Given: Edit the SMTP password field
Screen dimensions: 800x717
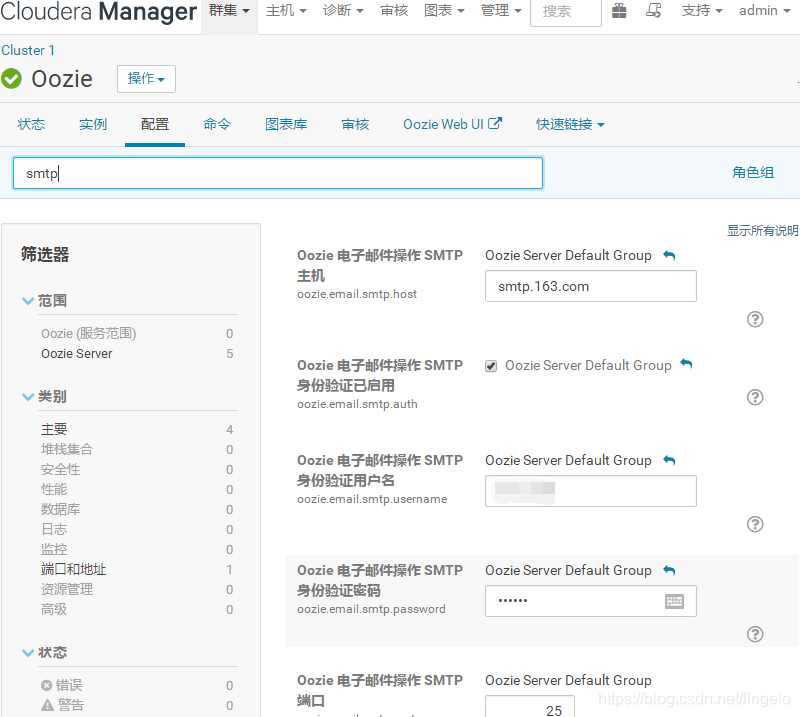Looking at the screenshot, I should pos(590,601).
